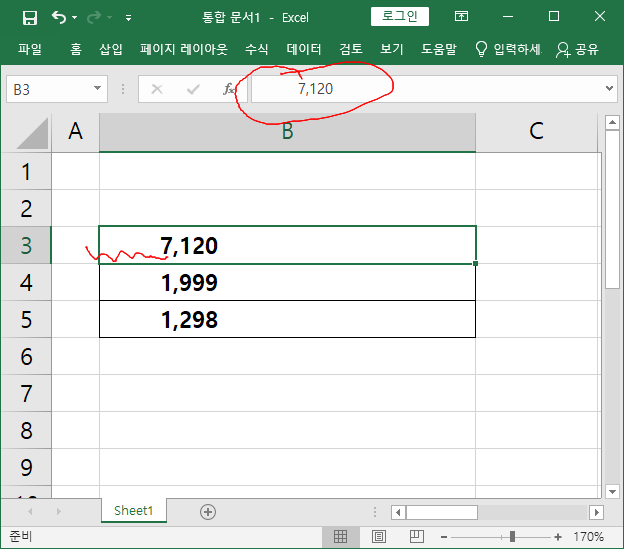Viewport: 624px width, 549px height.
Task: Click the Insert Function fx icon
Action: [x=228, y=89]
